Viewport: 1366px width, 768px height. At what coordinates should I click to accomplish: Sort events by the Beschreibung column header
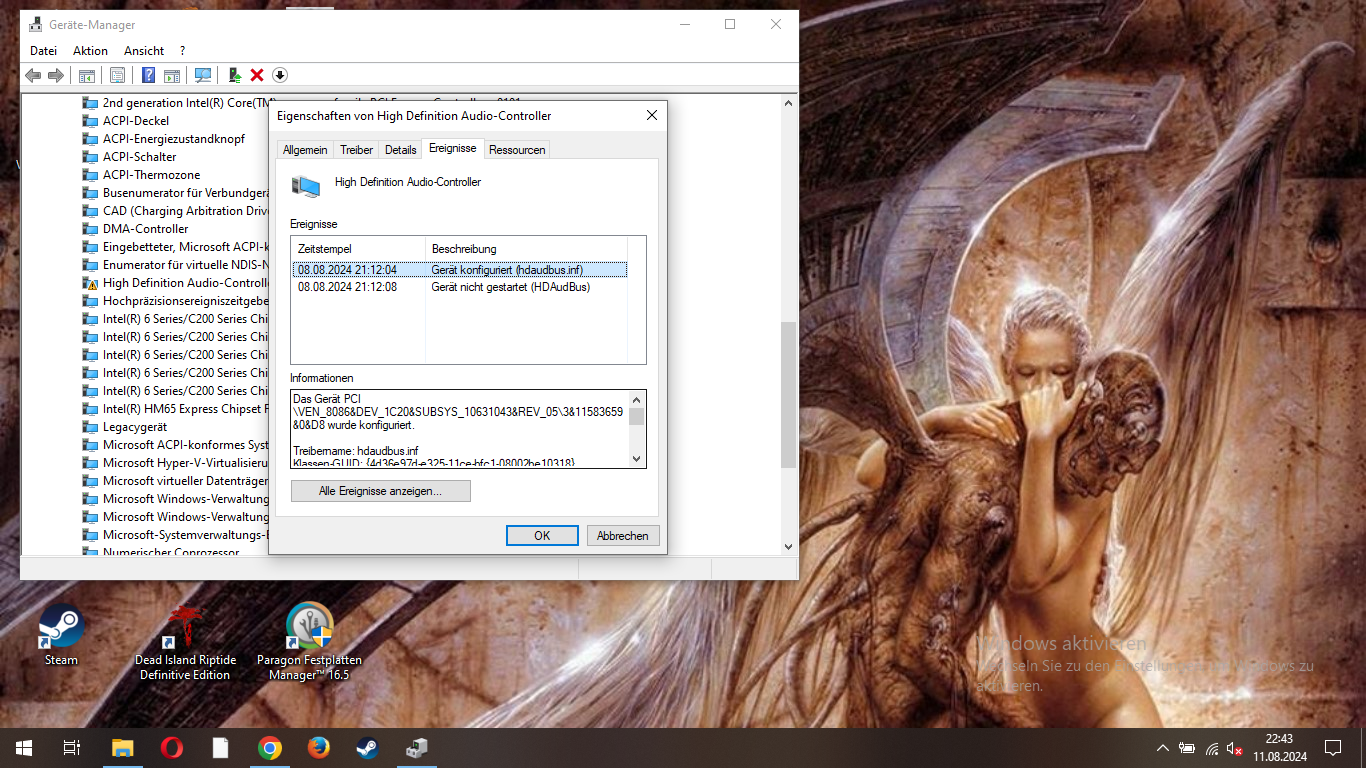[526, 248]
